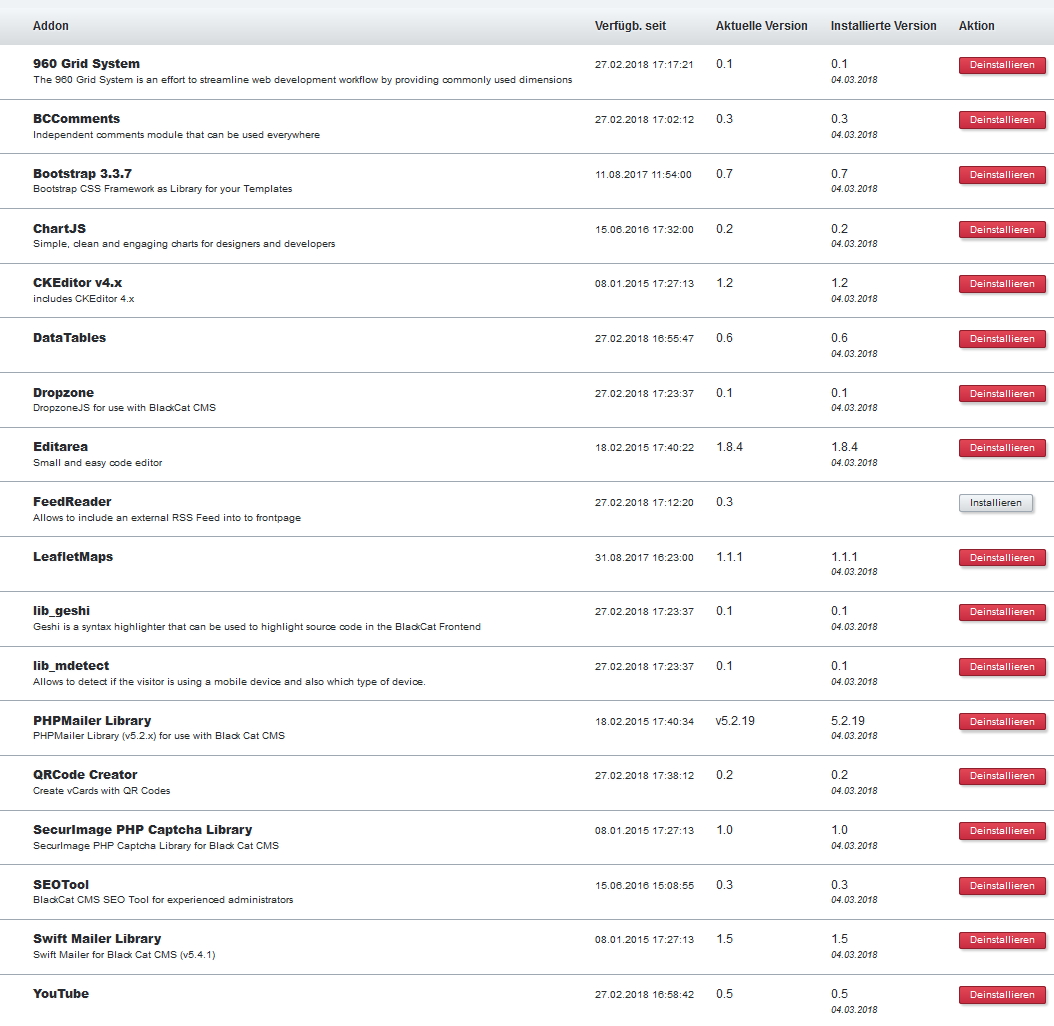This screenshot has height=1026, width=1054.
Task: Remove the QRCode Creator addon
Action: (x=1002, y=776)
